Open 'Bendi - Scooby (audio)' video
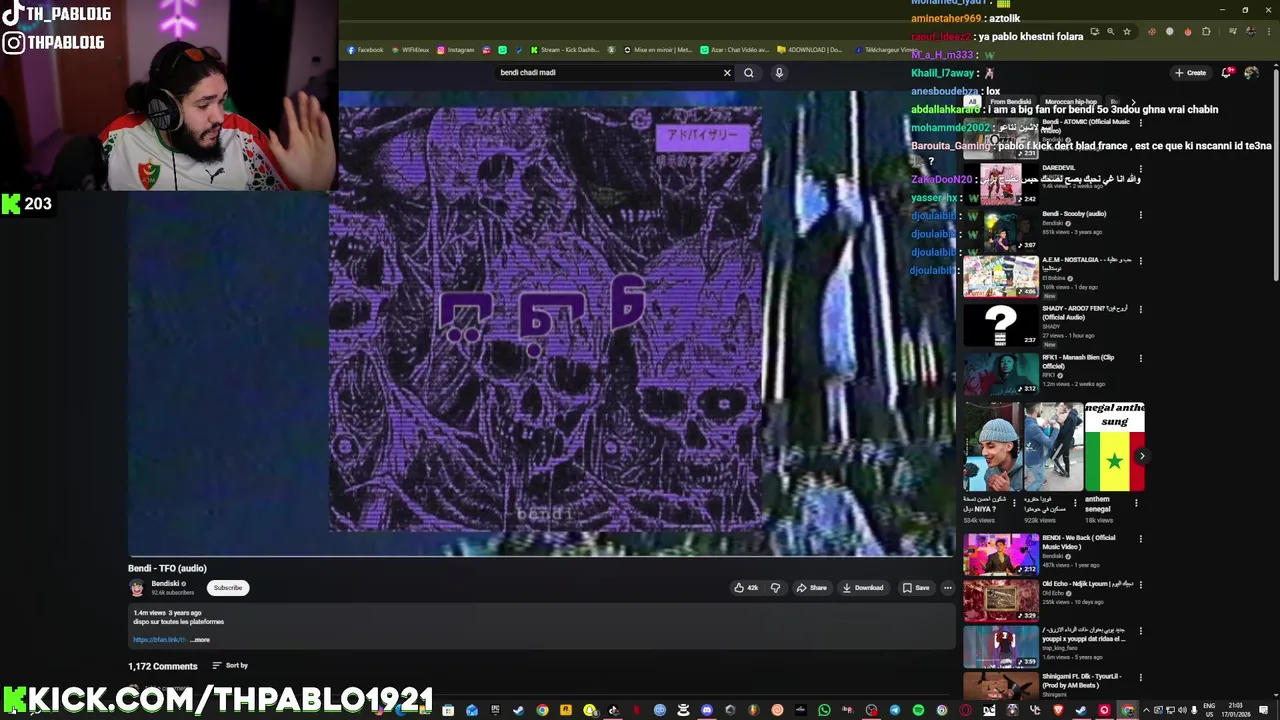The height and width of the screenshot is (720, 1280). coord(1001,230)
